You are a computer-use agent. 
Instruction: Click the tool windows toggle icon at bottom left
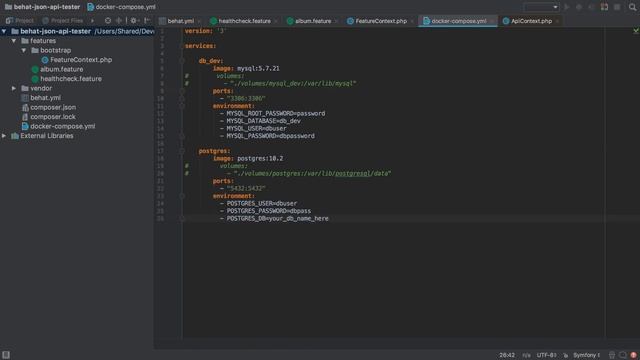pyautogui.click(x=6, y=355)
